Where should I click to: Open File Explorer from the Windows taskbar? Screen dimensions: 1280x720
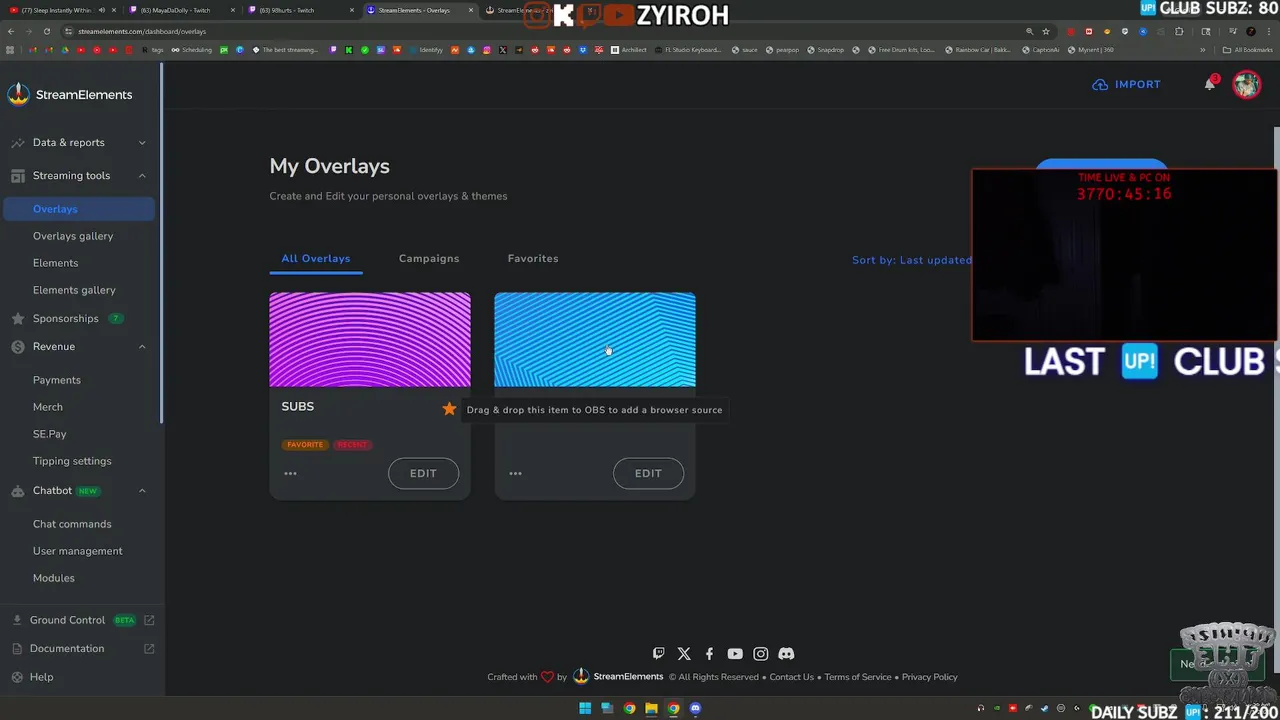(x=651, y=709)
